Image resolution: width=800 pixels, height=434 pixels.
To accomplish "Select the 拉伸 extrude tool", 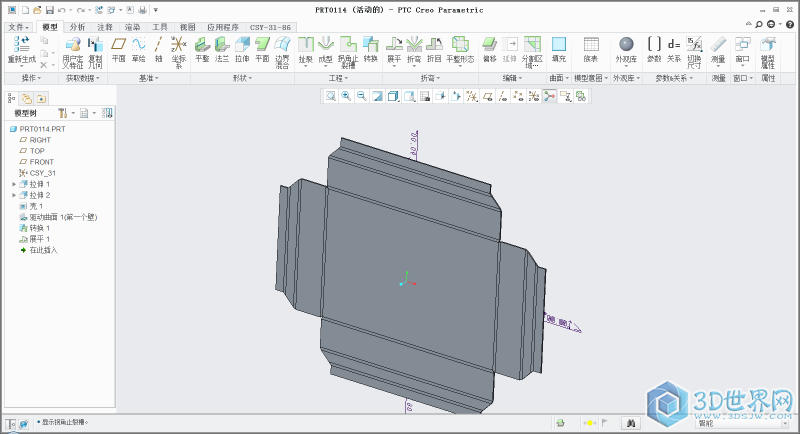I will (242, 49).
